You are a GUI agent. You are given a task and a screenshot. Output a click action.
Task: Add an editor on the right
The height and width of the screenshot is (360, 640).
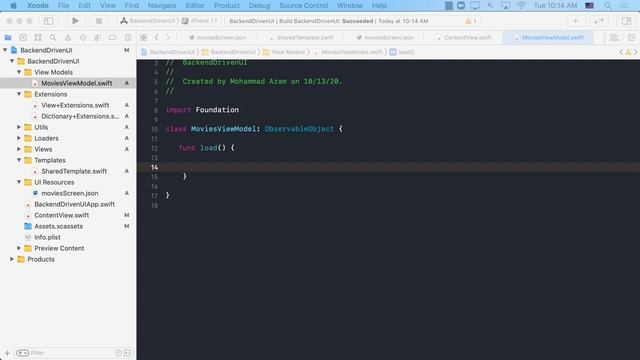coord(631,38)
